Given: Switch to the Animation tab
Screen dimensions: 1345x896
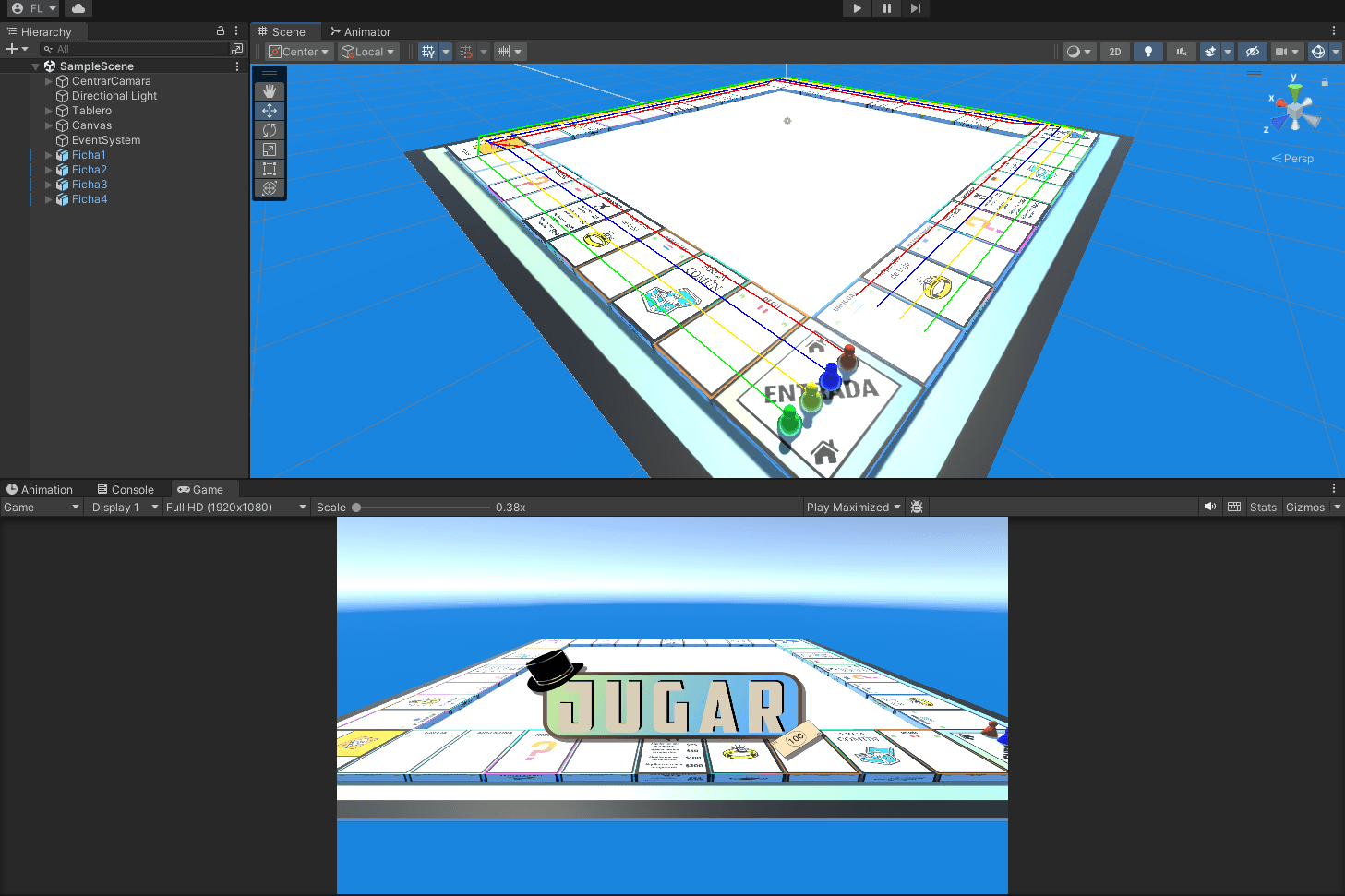Looking at the screenshot, I should click(x=40, y=490).
